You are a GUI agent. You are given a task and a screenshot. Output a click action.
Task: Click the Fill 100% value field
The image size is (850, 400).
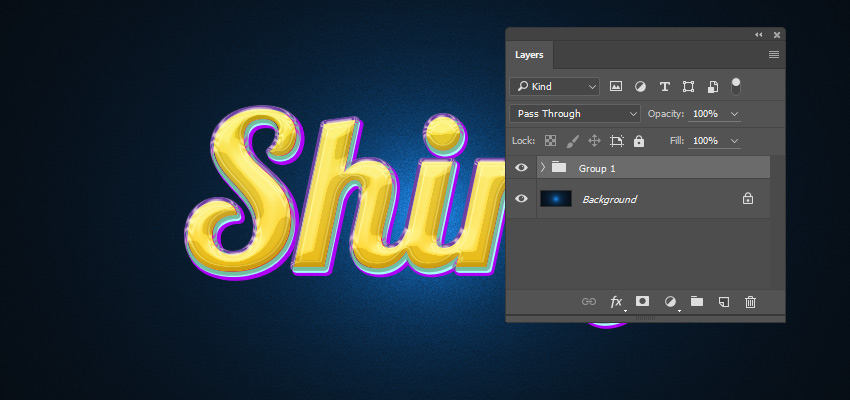coord(707,141)
